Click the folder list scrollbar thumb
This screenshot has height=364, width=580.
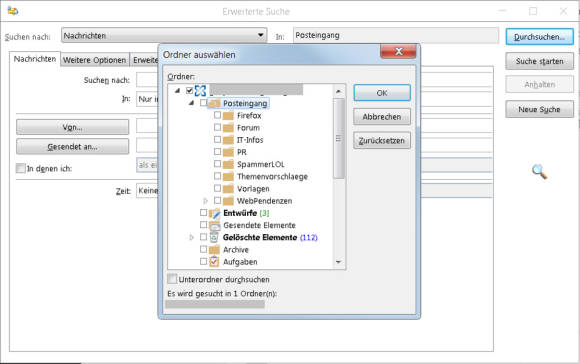click(x=338, y=138)
